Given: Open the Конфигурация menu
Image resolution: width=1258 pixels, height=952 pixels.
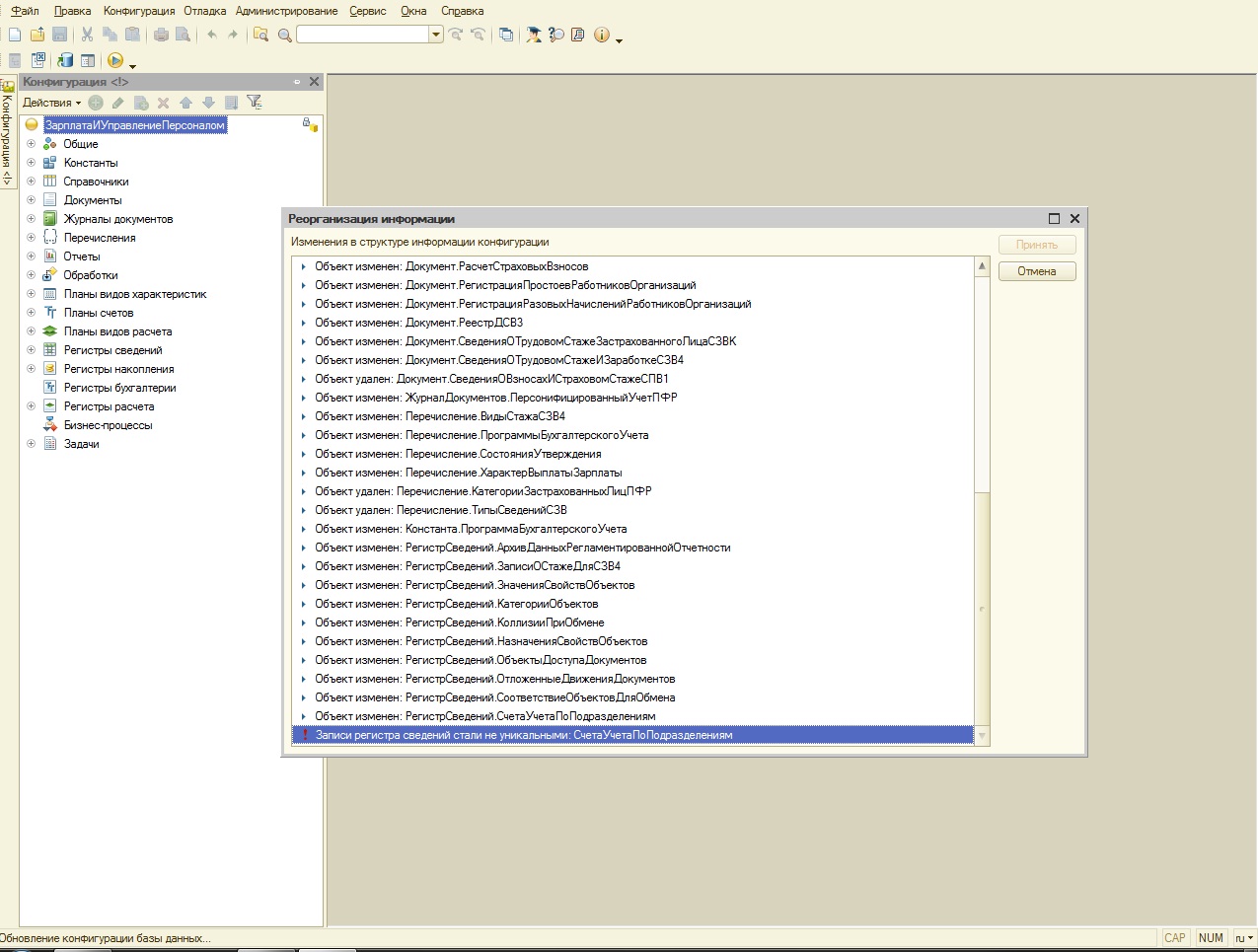Looking at the screenshot, I should click(138, 11).
